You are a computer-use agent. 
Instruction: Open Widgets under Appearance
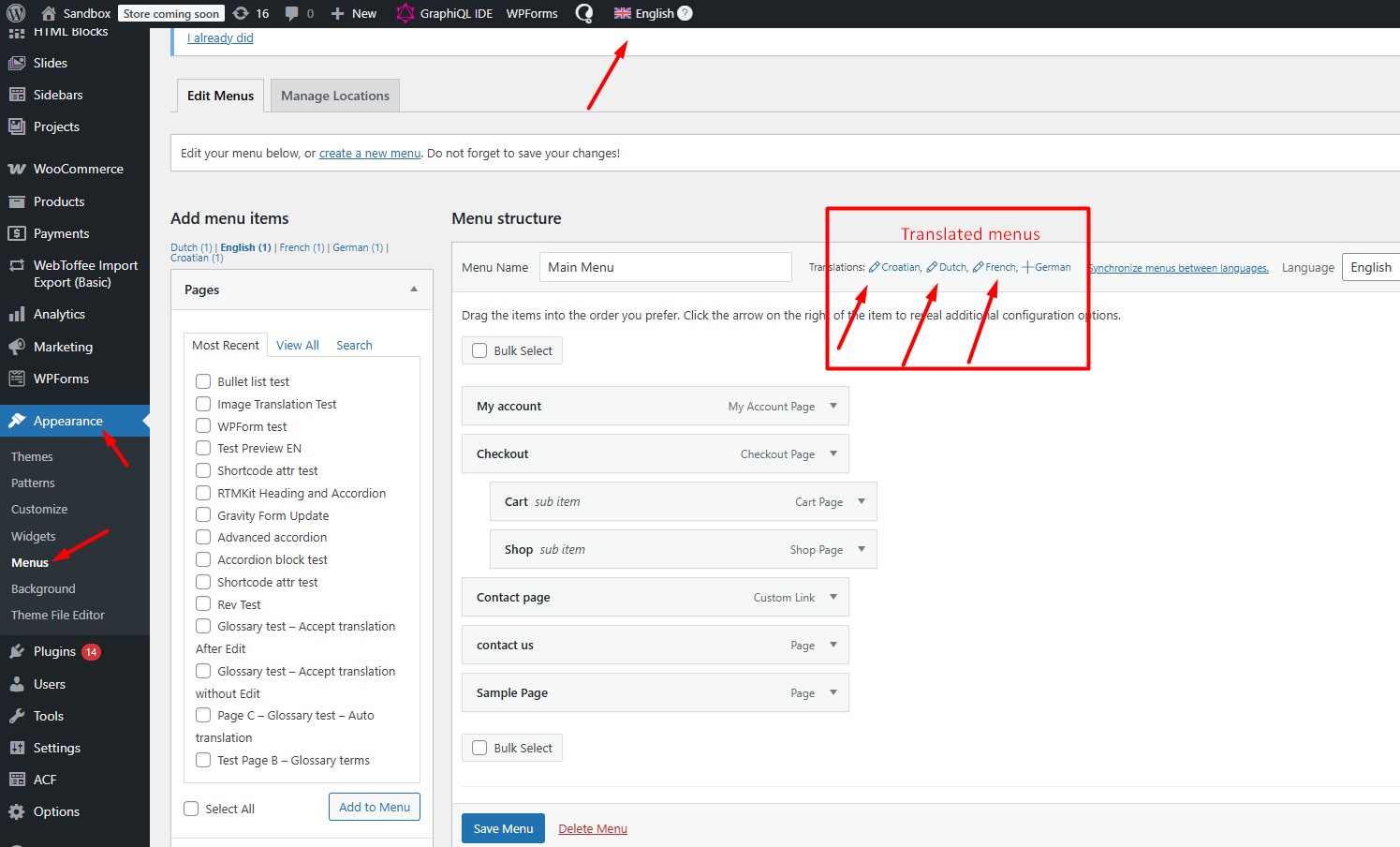[x=34, y=536]
